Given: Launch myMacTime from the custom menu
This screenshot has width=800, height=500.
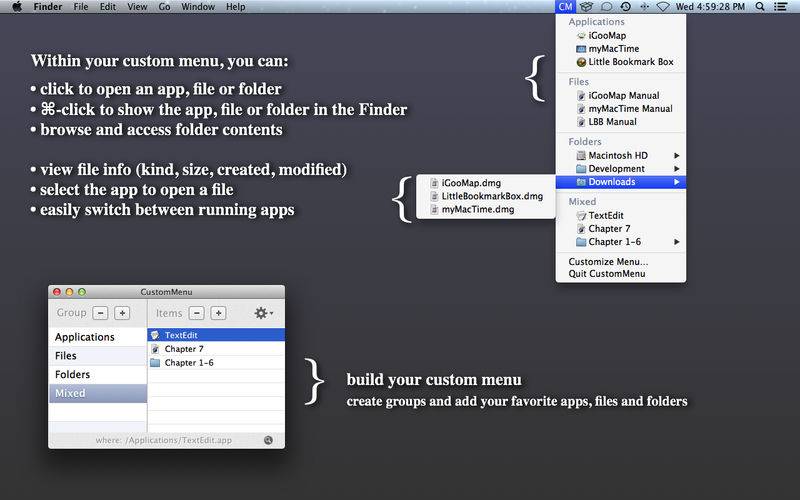Looking at the screenshot, I should [x=620, y=48].
